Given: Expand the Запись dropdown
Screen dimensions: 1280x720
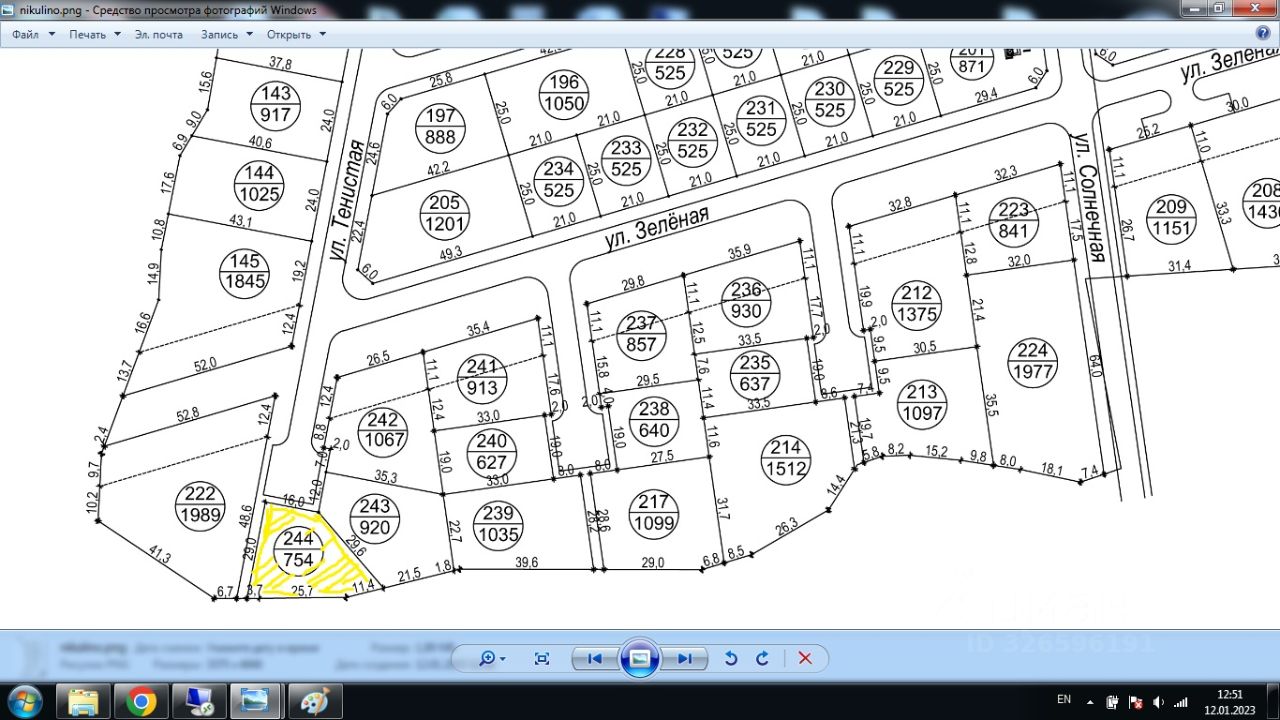Looking at the screenshot, I should 226,34.
